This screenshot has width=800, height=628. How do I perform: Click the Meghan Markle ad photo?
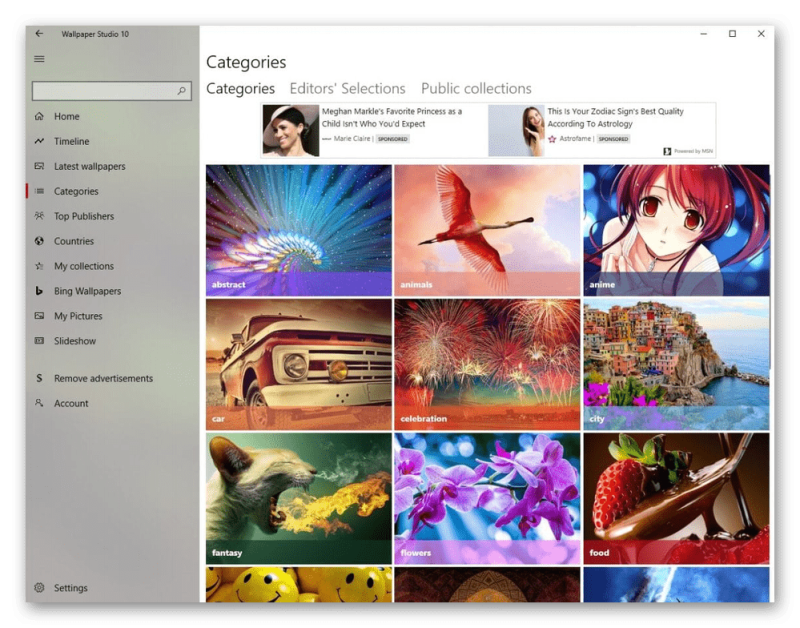pyautogui.click(x=291, y=131)
